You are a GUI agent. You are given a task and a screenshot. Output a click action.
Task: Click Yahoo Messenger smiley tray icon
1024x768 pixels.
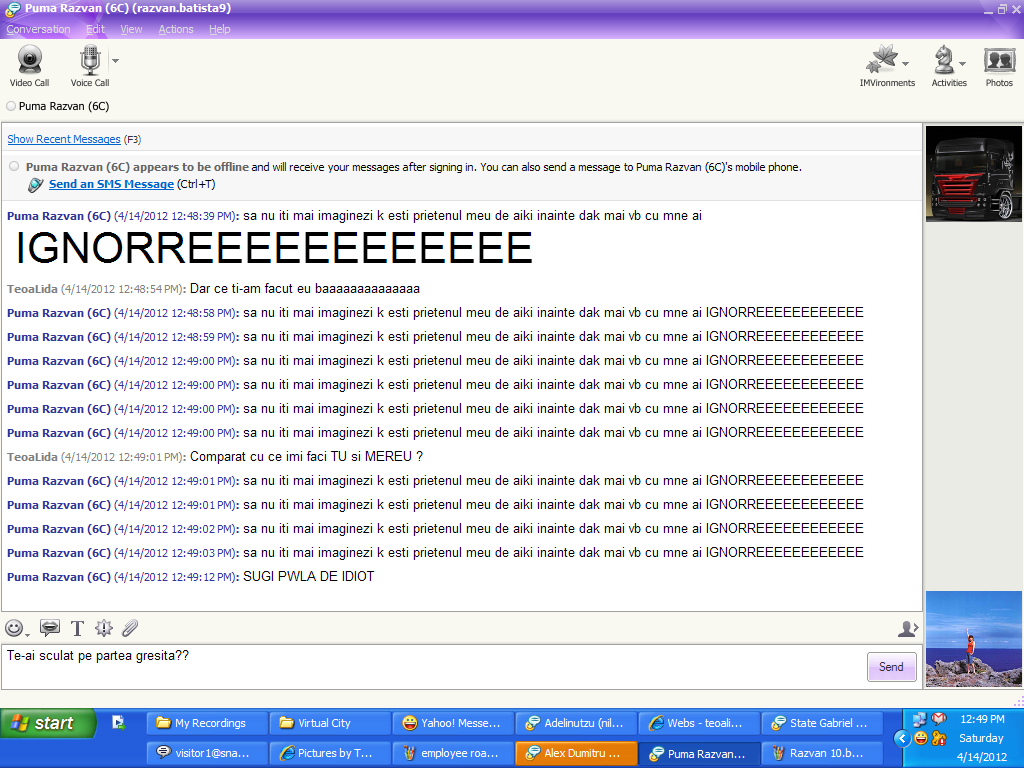pos(921,739)
